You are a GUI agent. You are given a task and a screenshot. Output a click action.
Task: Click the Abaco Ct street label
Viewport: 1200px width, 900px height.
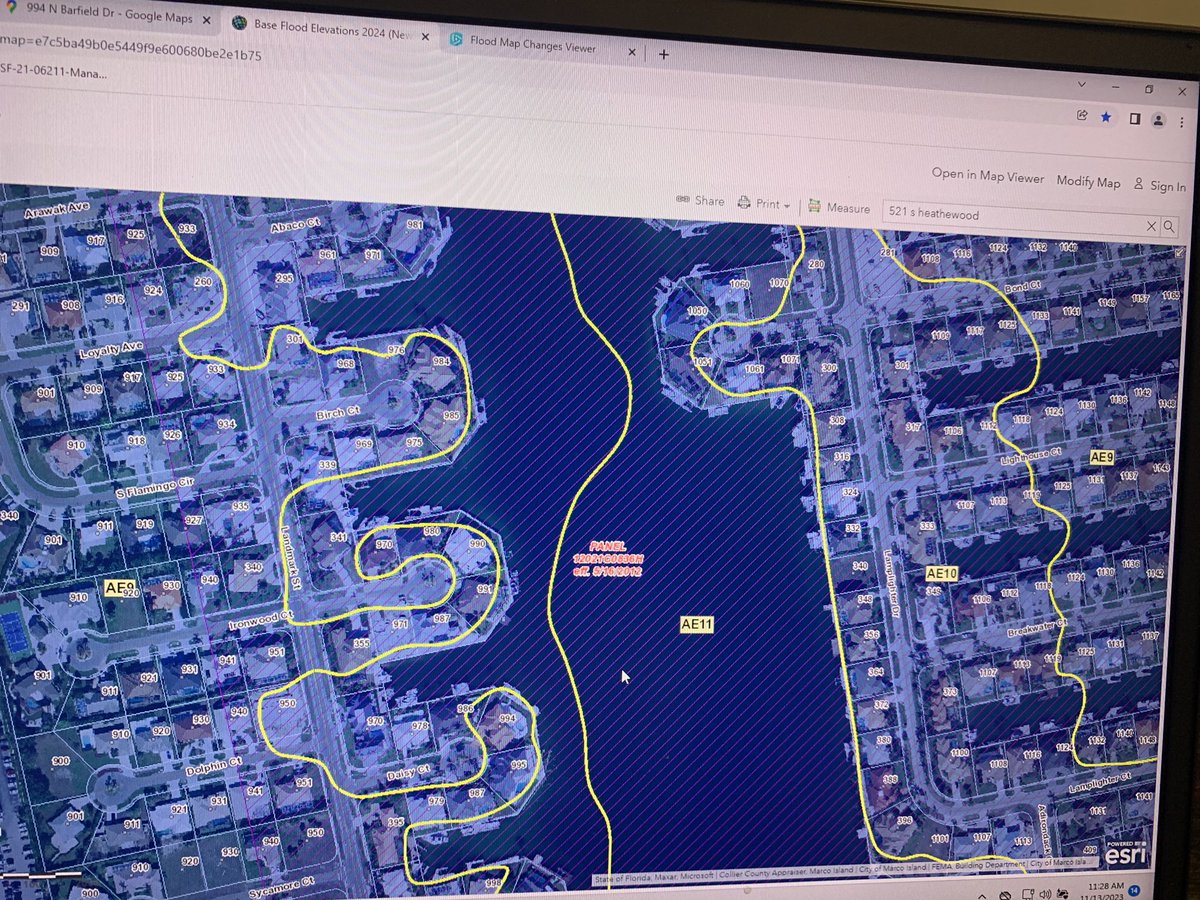(x=295, y=227)
